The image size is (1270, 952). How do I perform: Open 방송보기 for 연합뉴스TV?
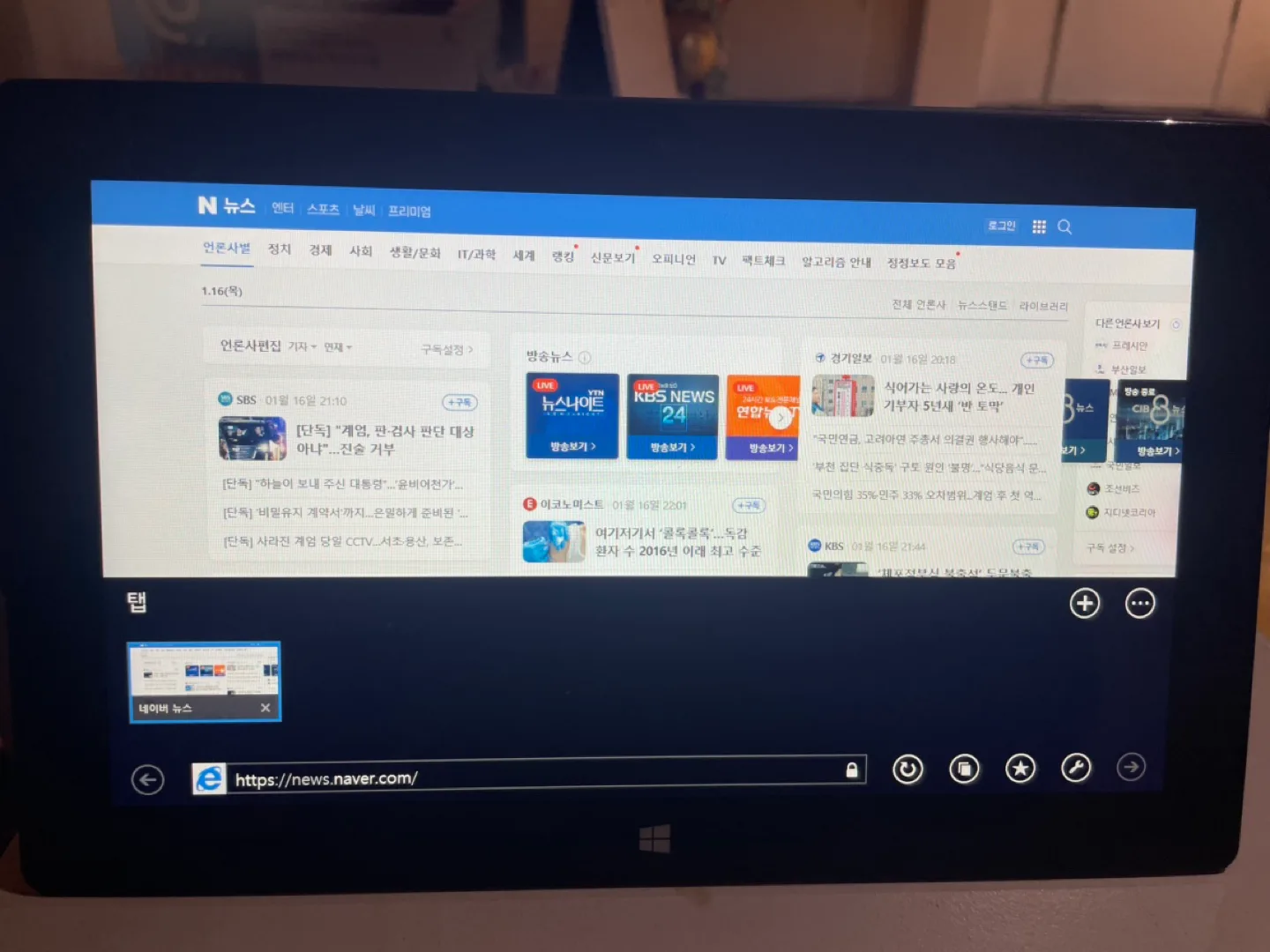(x=771, y=449)
